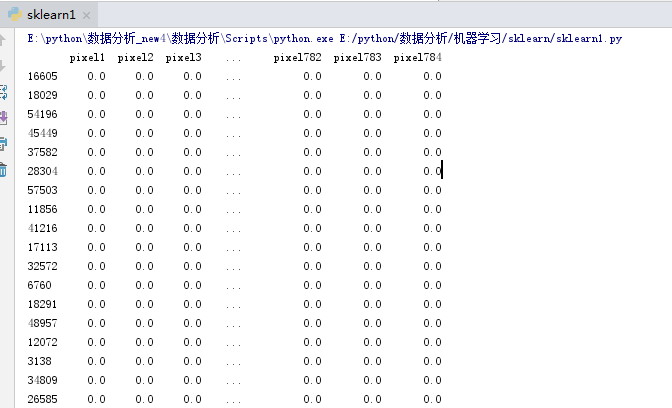The height and width of the screenshot is (408, 672).
Task: Click pixel782 value in row 45449
Action: pyautogui.click(x=312, y=133)
